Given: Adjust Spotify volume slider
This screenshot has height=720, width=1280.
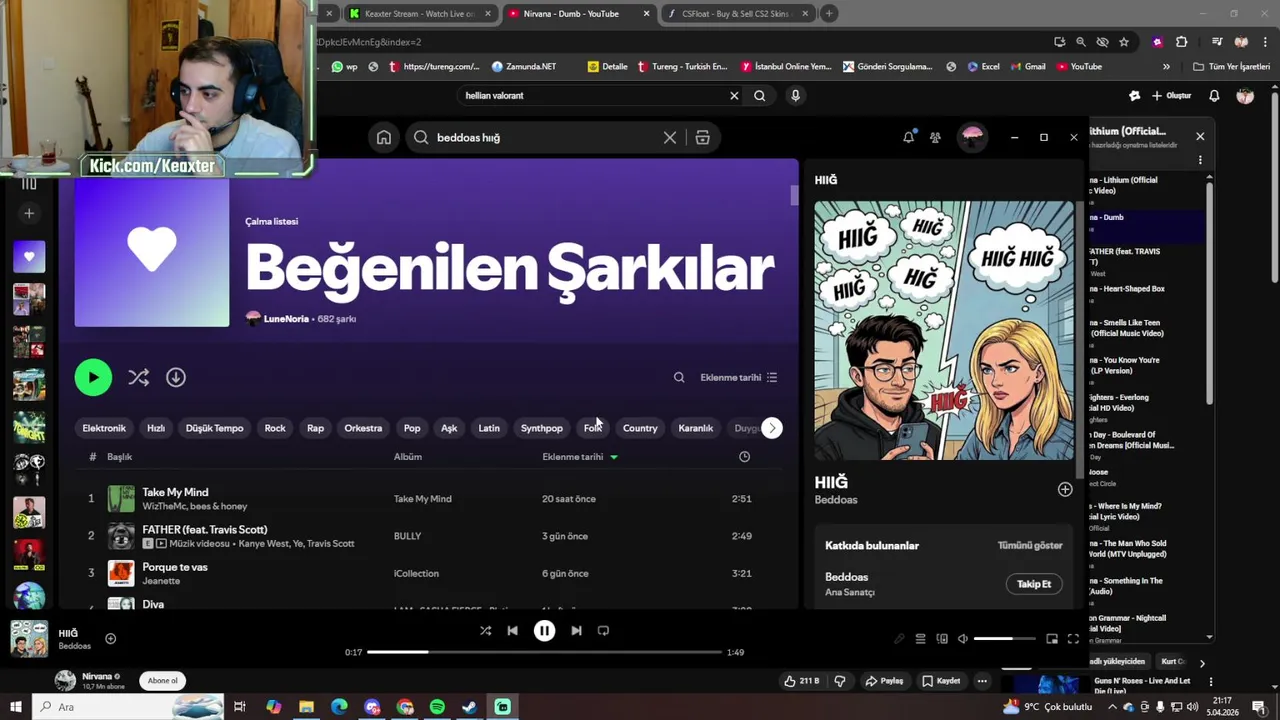Looking at the screenshot, I should coord(1004,639).
